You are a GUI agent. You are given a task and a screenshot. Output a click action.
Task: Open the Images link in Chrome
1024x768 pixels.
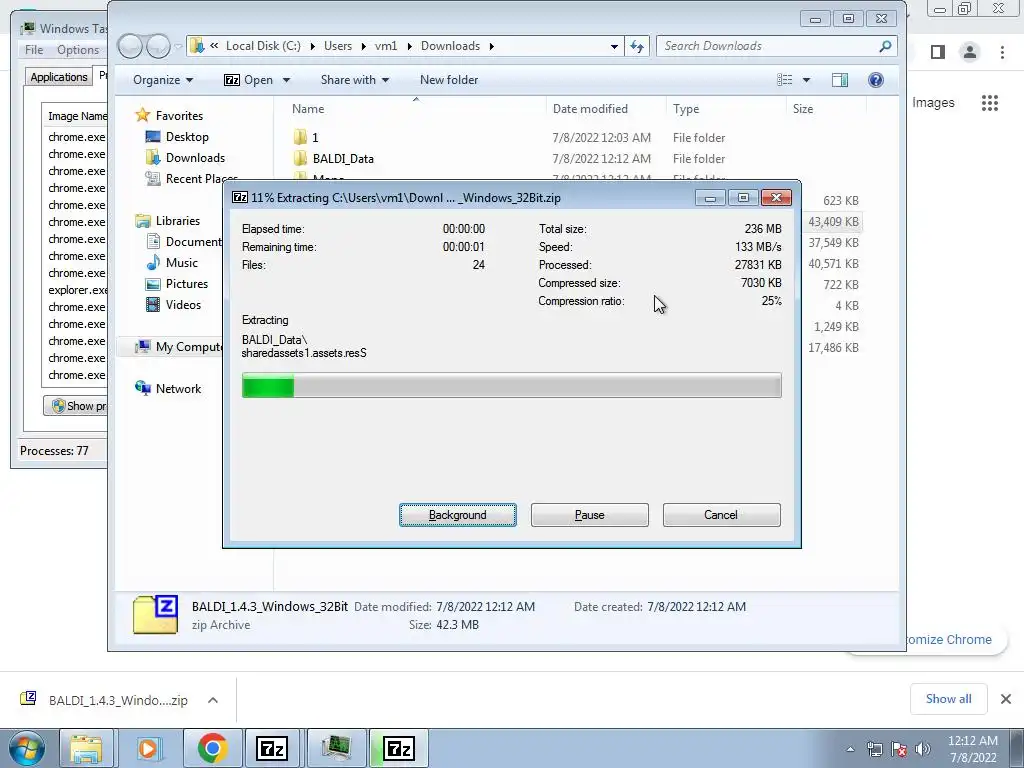[933, 103]
